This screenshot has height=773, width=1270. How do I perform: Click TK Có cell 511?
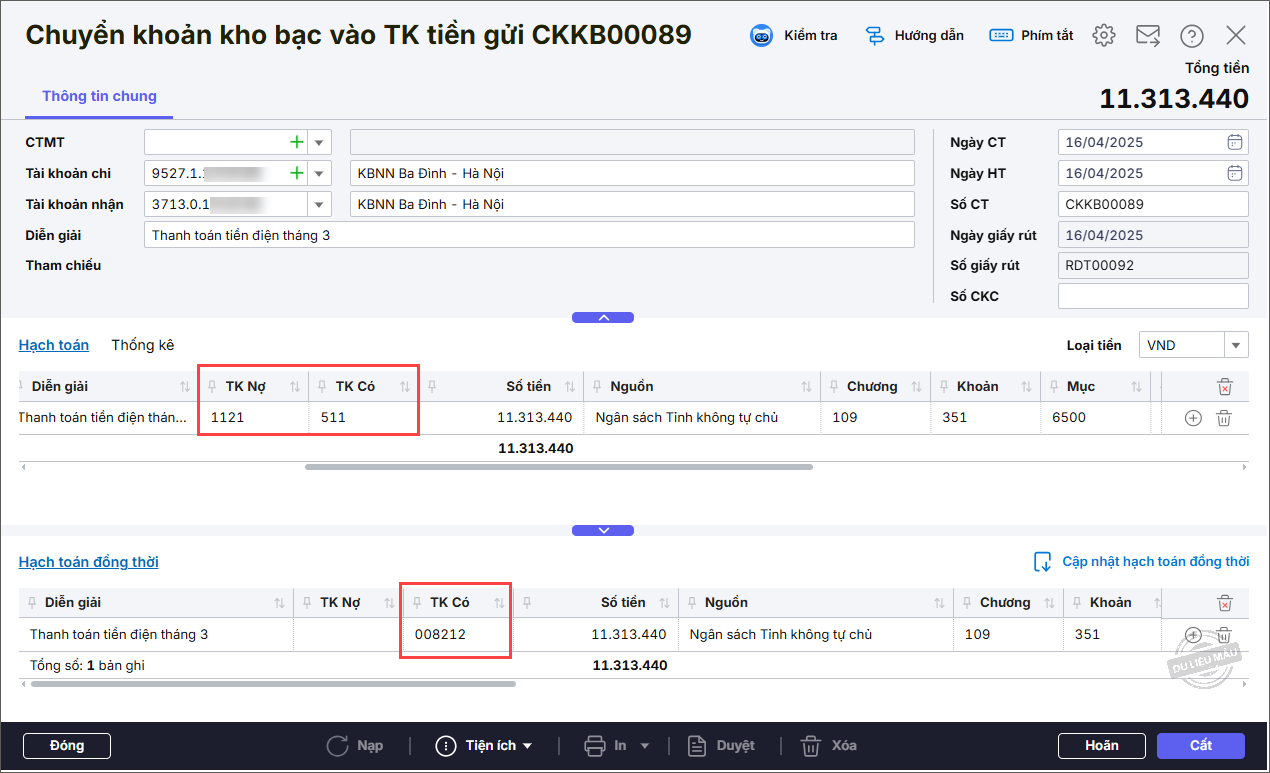(x=365, y=418)
